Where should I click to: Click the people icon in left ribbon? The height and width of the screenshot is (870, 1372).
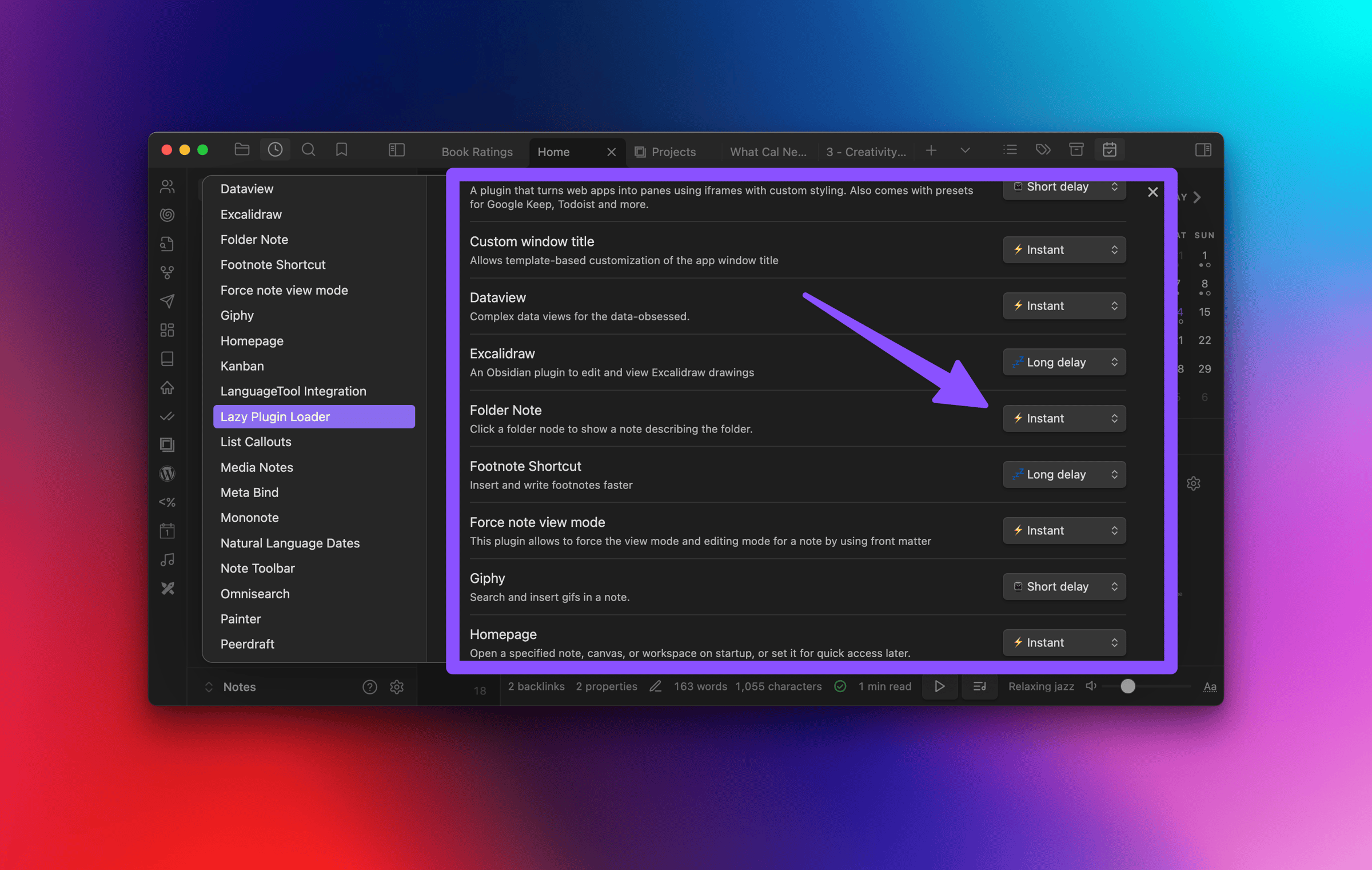coord(167,186)
